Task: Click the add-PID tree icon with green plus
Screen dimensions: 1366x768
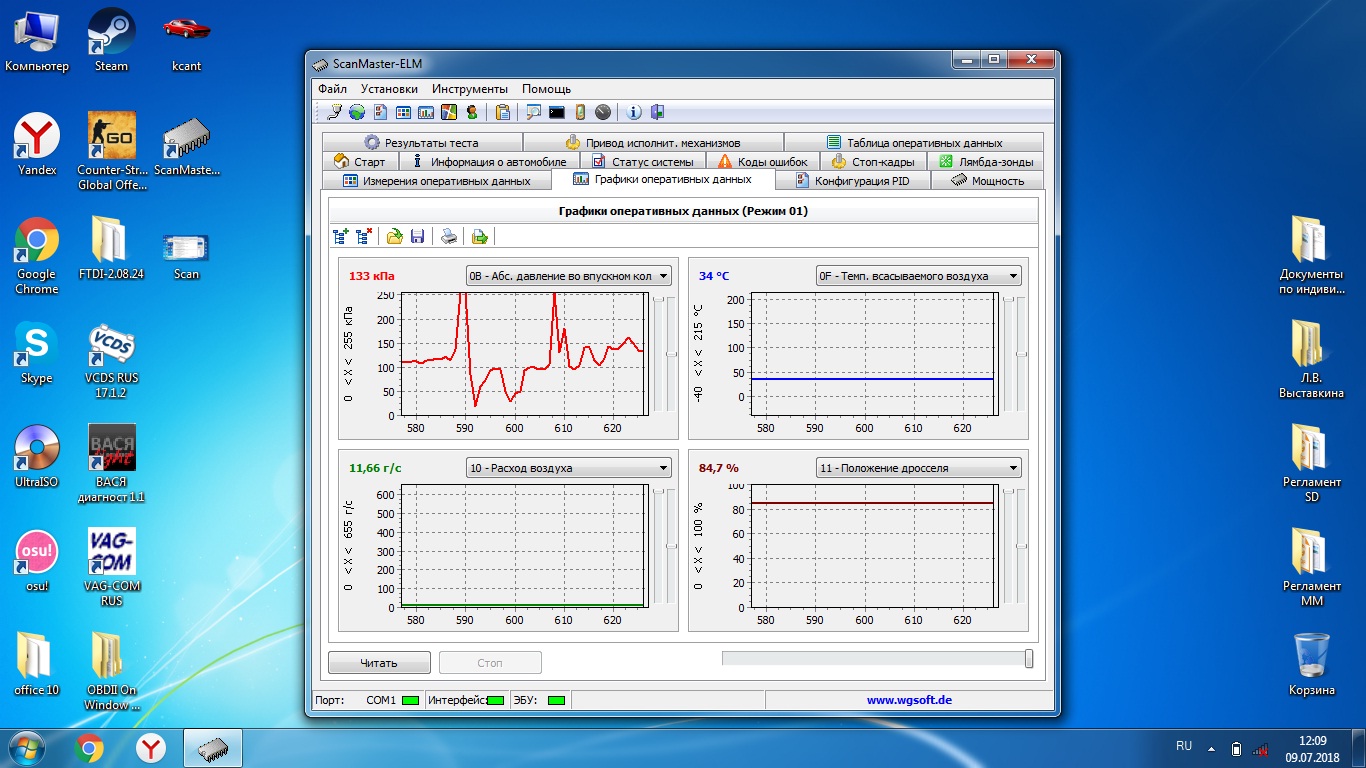Action: pos(341,237)
